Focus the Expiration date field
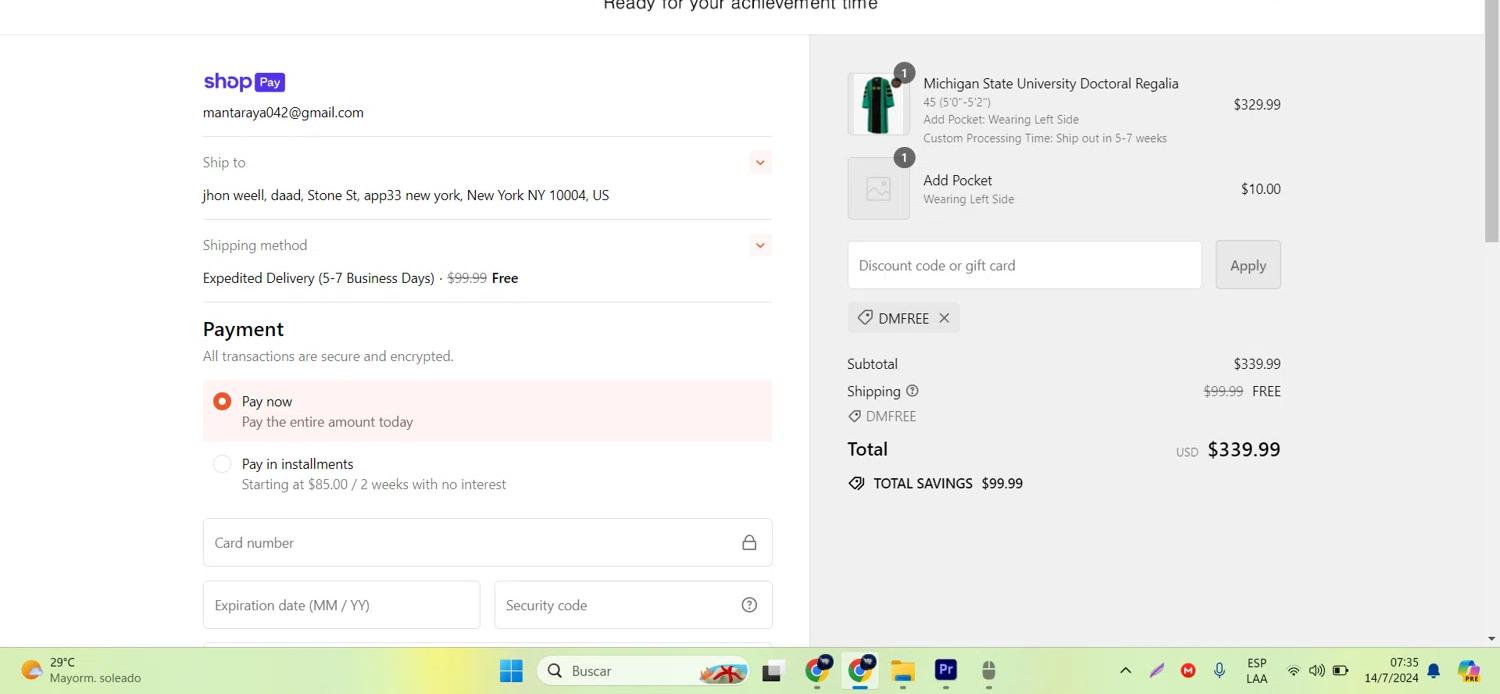Image resolution: width=1500 pixels, height=694 pixels. click(341, 605)
